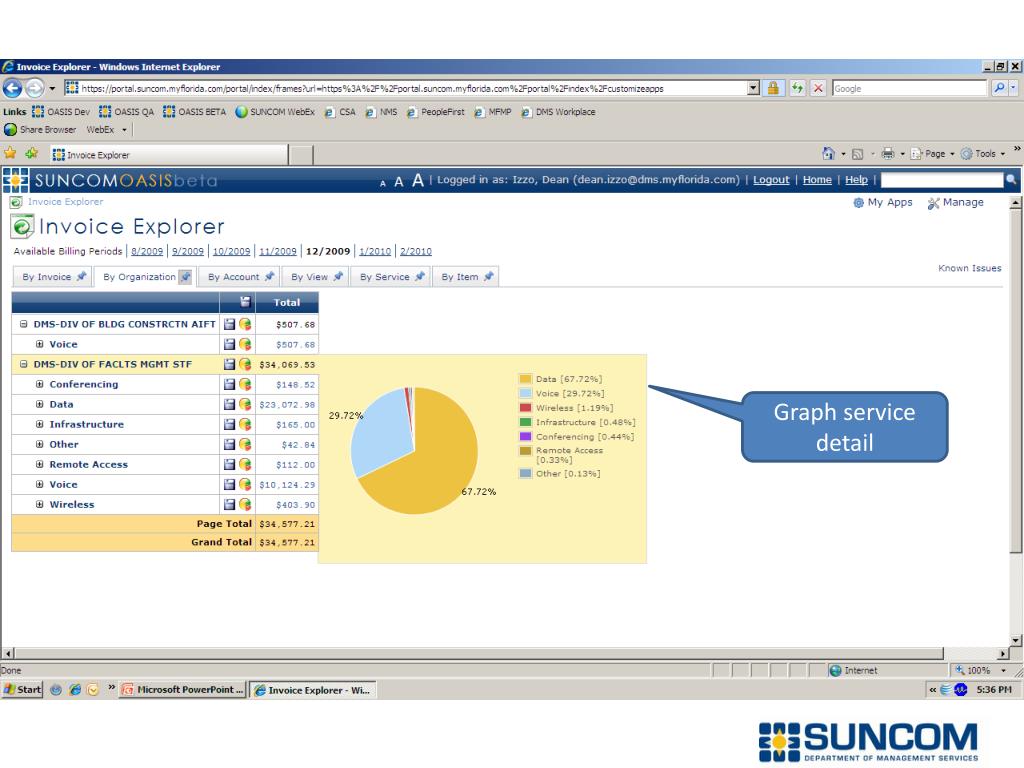Click the security lock icon in address bar

(x=773, y=88)
